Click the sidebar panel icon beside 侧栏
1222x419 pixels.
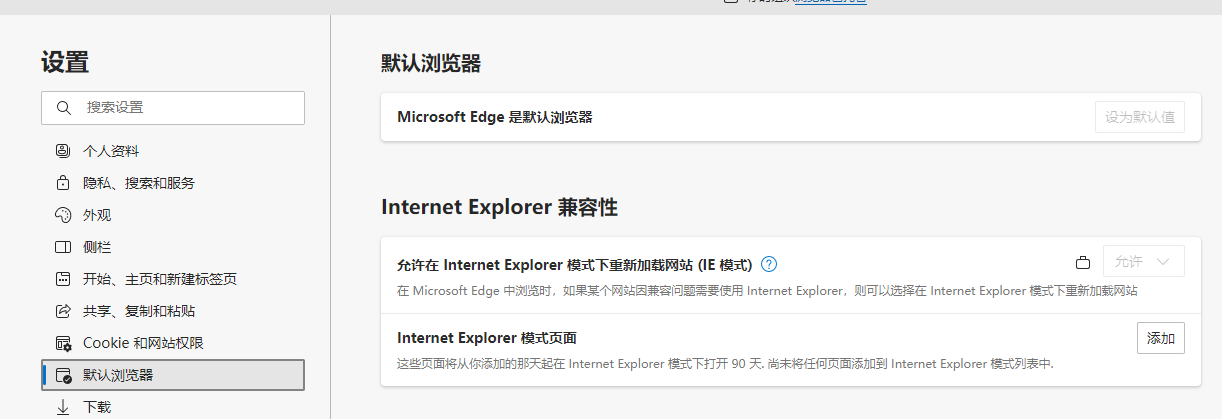click(x=63, y=247)
